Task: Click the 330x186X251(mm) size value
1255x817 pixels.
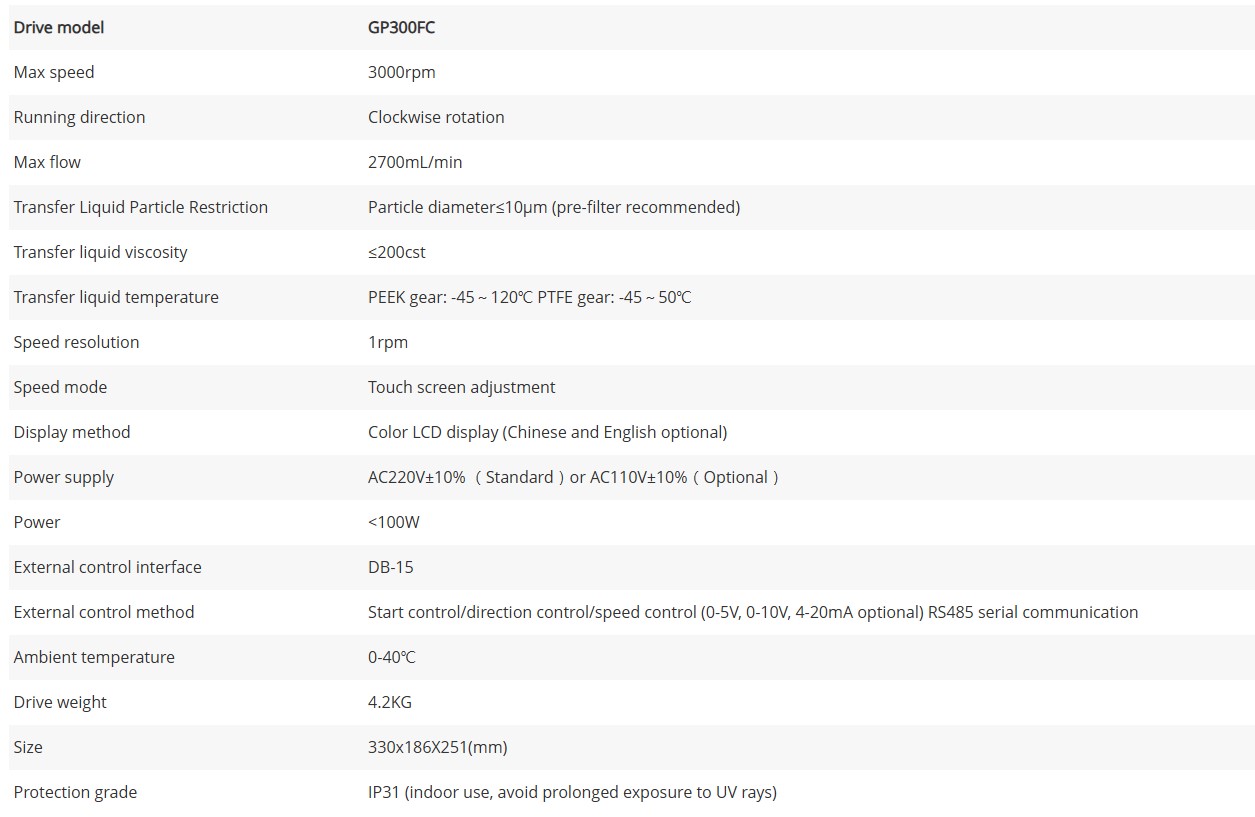Action: click(437, 747)
